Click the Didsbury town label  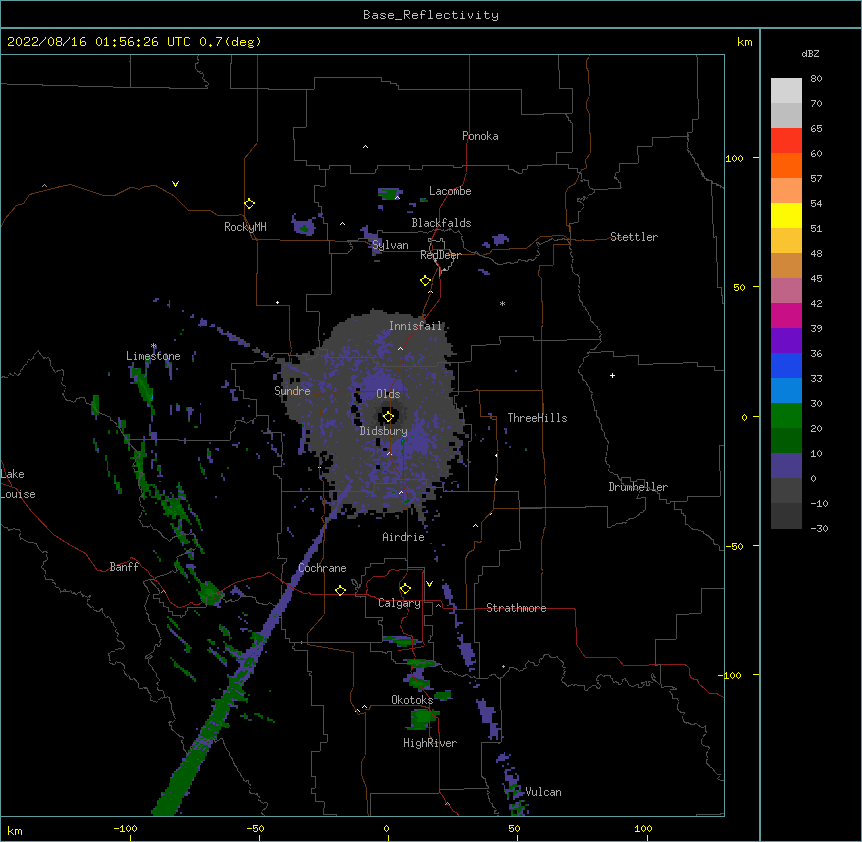(x=384, y=431)
